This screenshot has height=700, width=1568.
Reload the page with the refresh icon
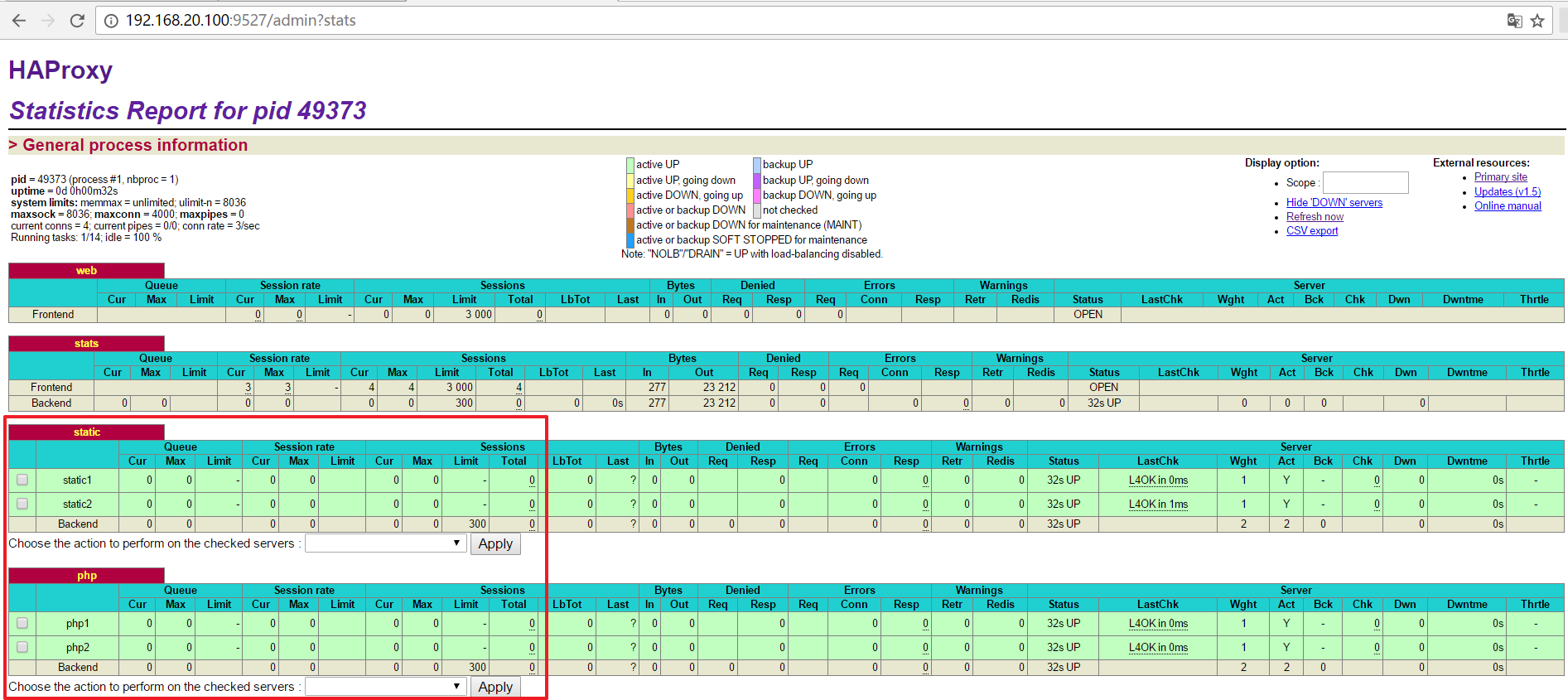pyautogui.click(x=77, y=21)
